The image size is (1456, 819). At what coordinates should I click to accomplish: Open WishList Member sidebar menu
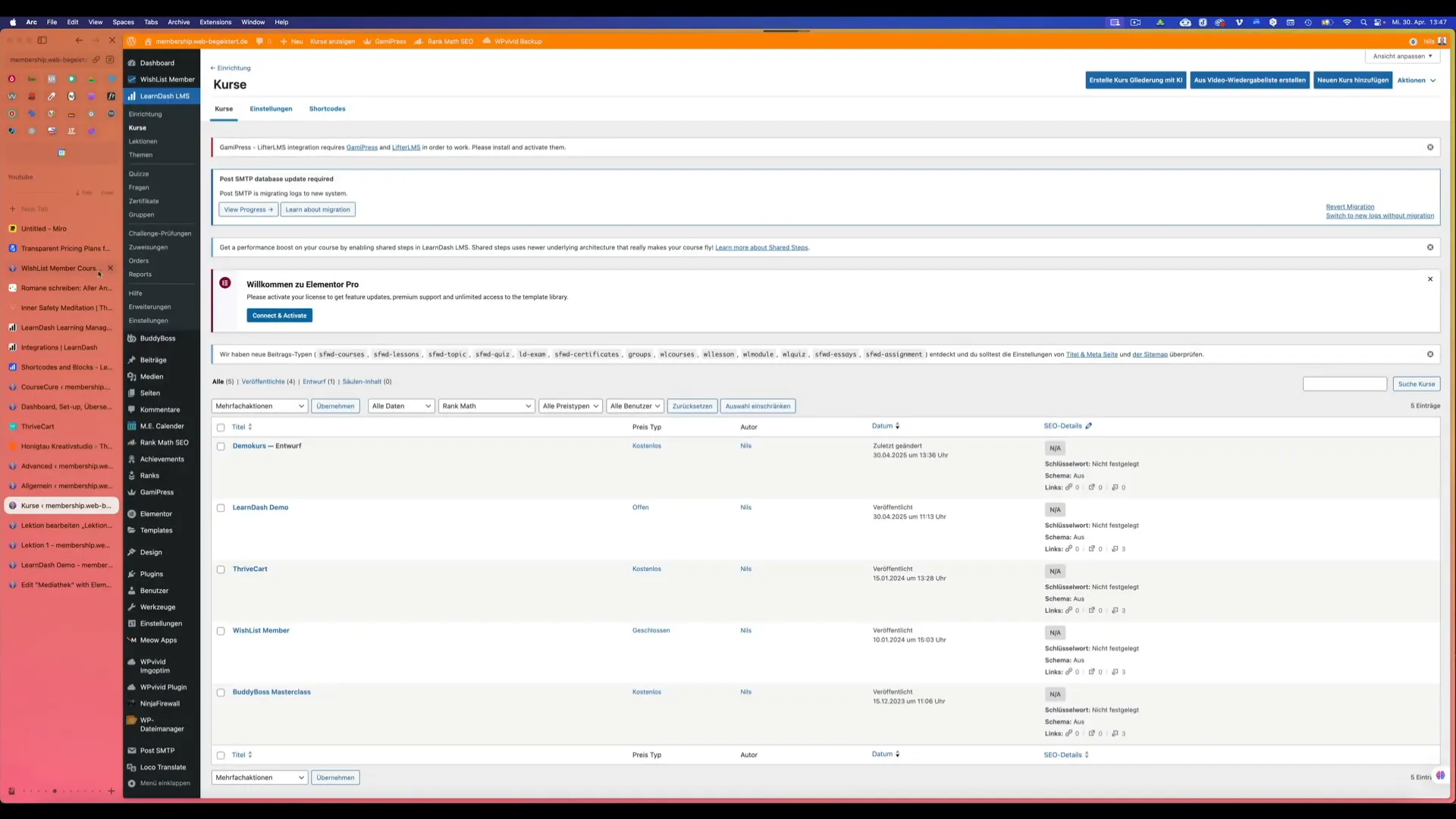click(x=167, y=80)
